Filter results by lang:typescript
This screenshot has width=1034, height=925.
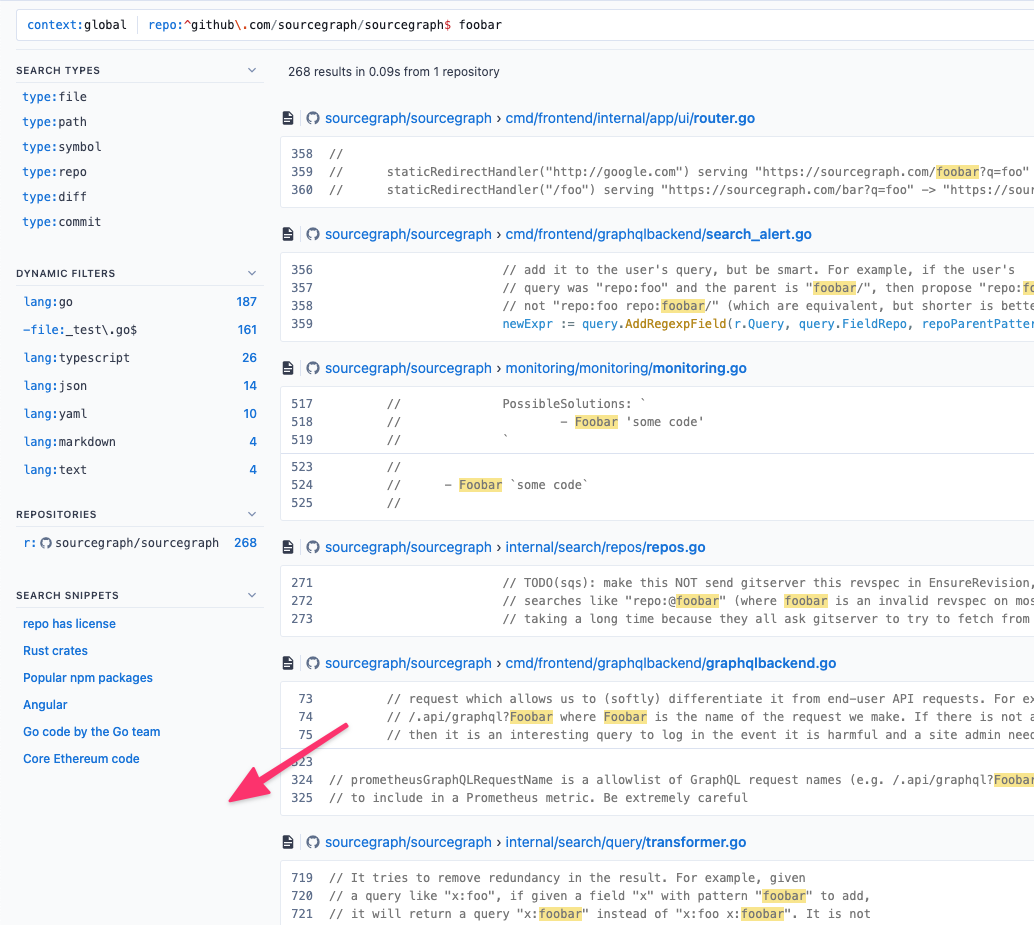(x=140, y=358)
